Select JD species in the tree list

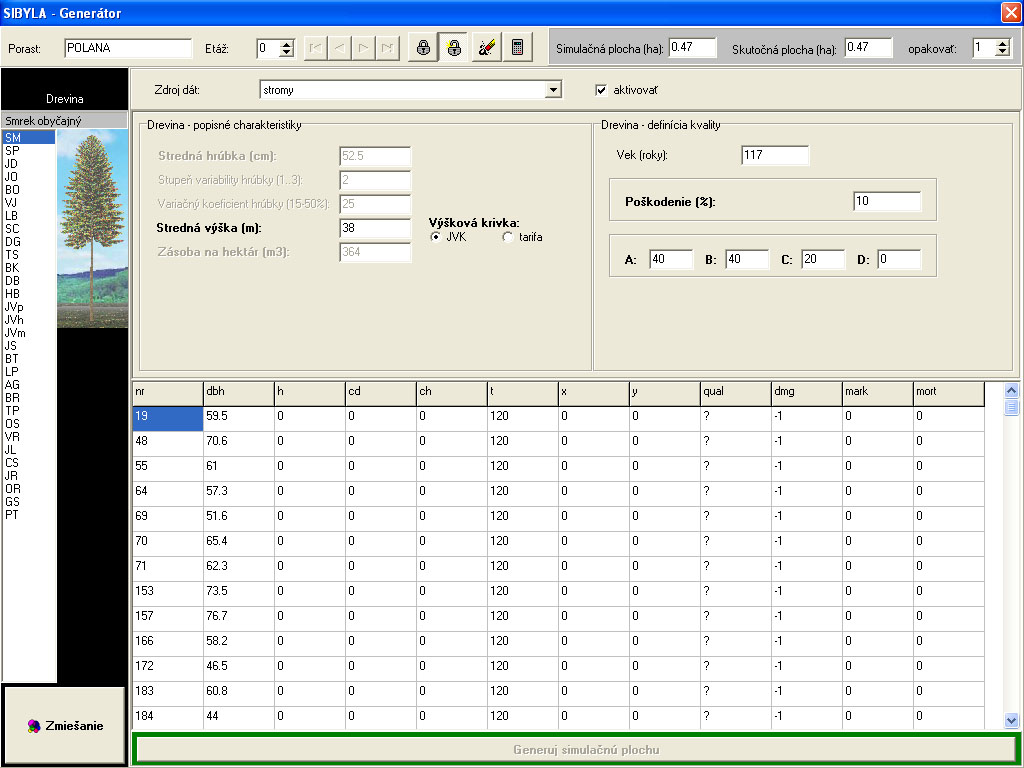[x=11, y=163]
